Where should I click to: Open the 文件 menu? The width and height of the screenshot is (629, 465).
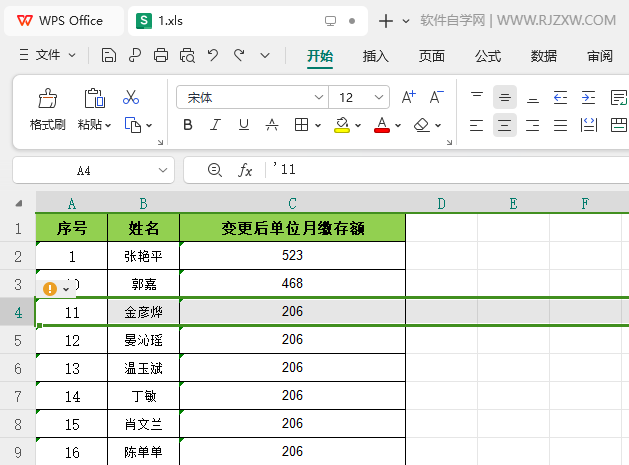(x=47, y=55)
